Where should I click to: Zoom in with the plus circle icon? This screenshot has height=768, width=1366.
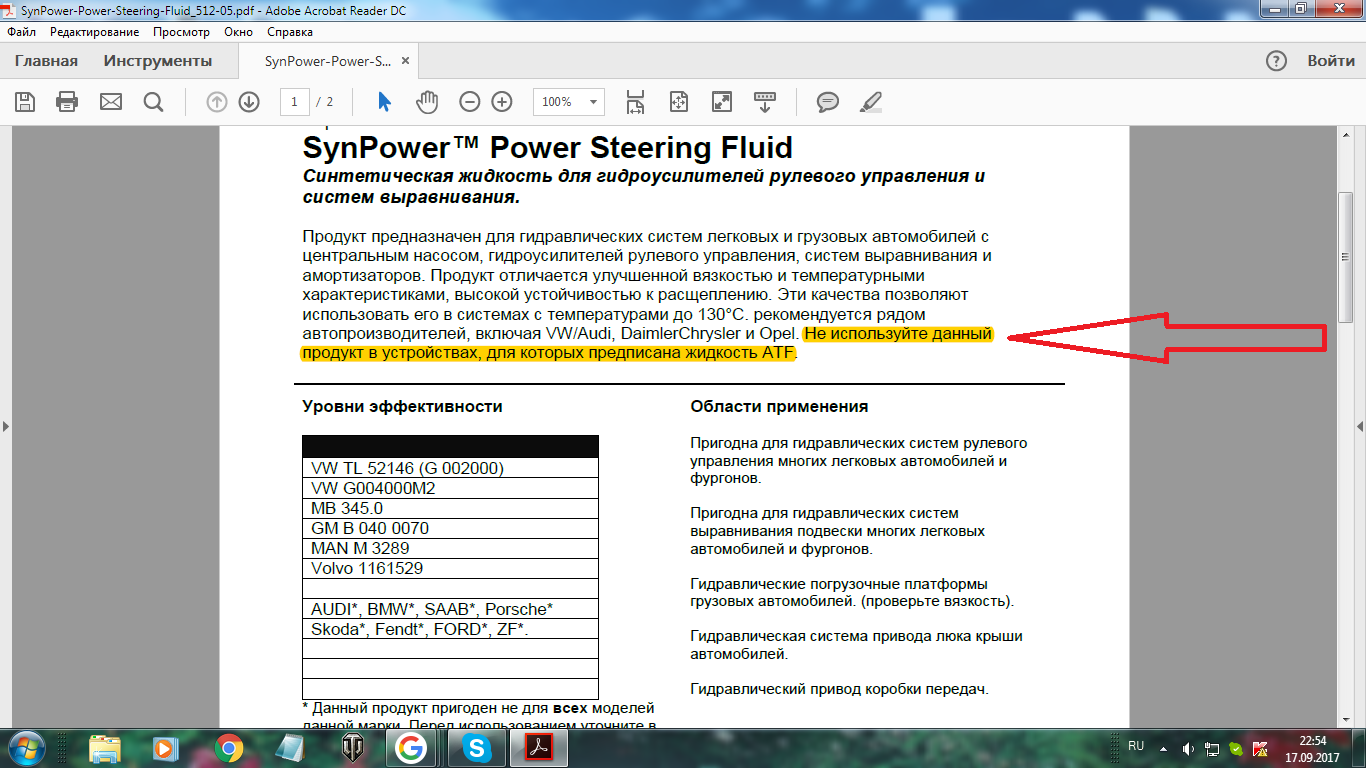[x=502, y=101]
